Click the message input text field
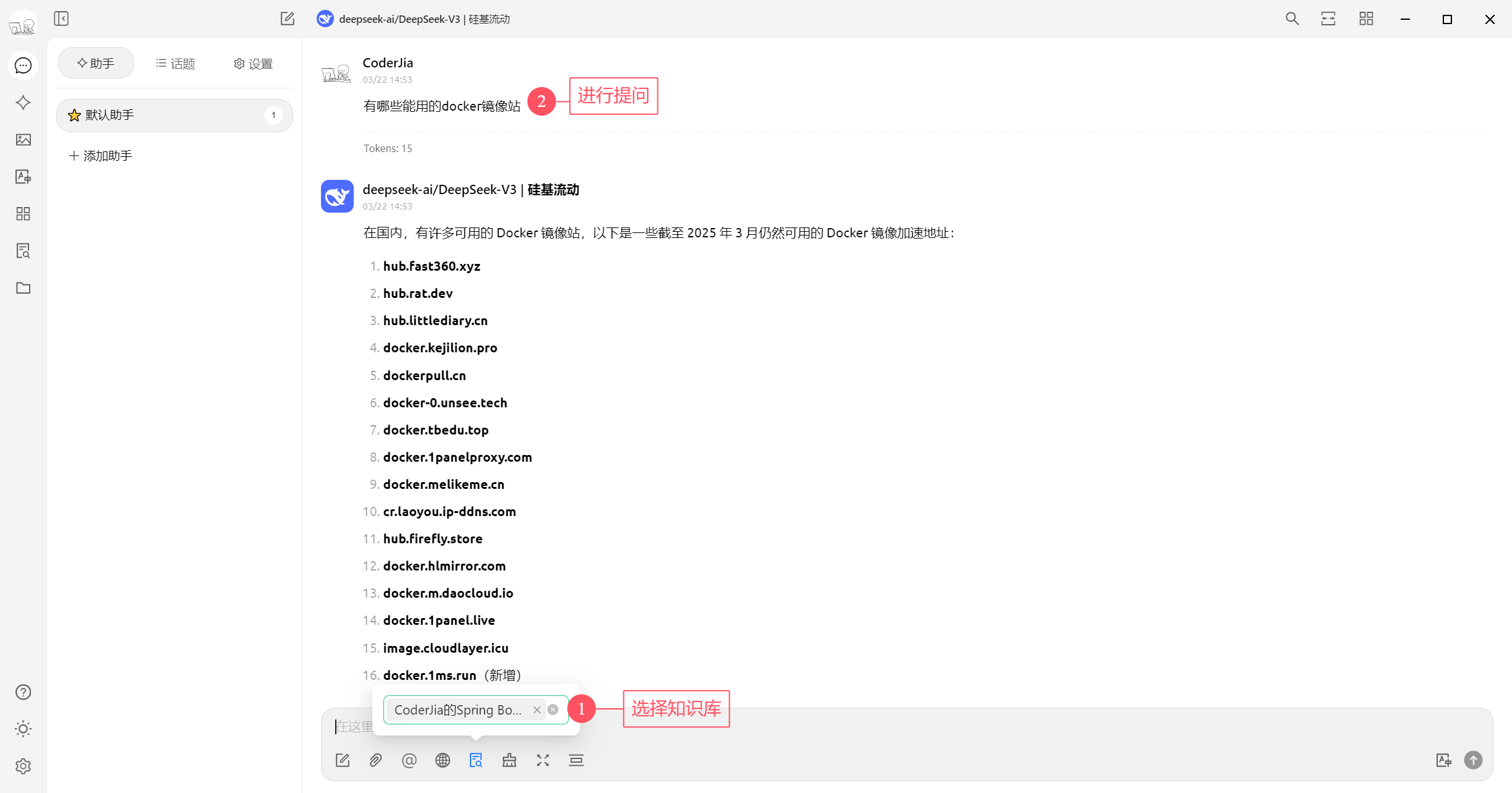Screen dimensions: 1512x793 point(907,726)
